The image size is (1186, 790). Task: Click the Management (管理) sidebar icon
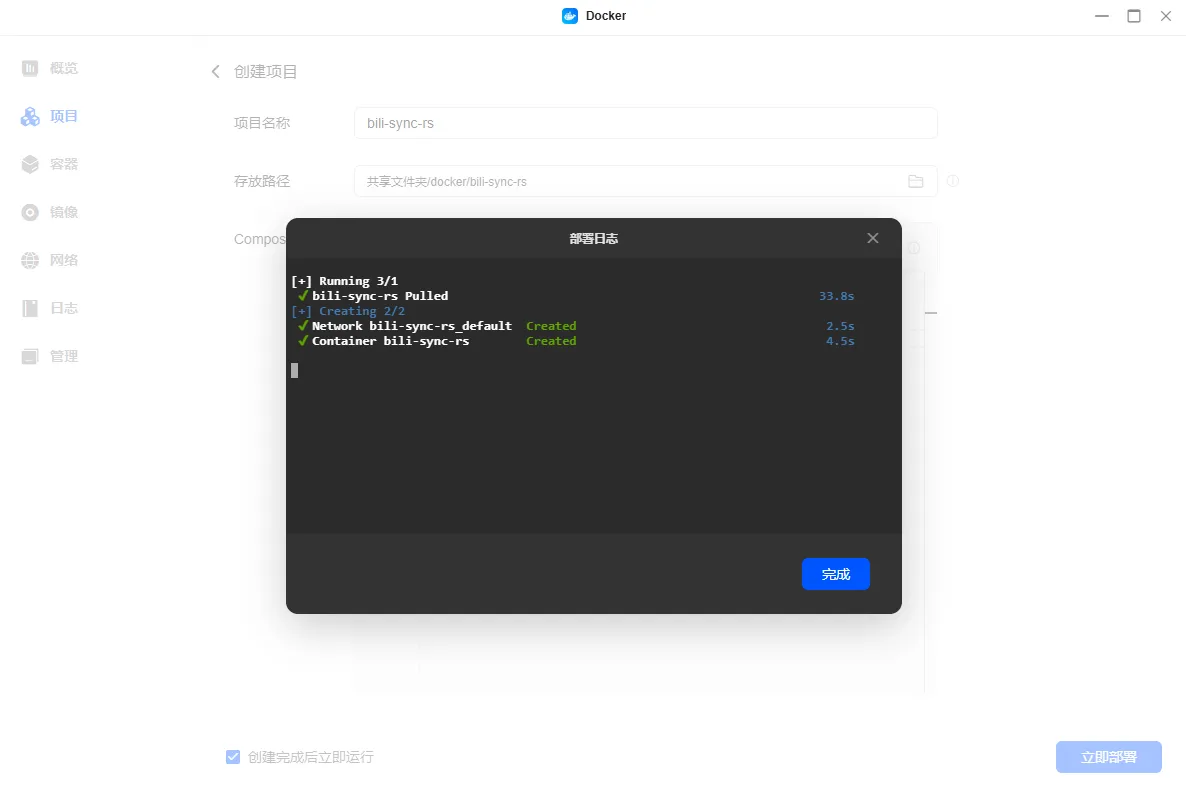[x=30, y=356]
